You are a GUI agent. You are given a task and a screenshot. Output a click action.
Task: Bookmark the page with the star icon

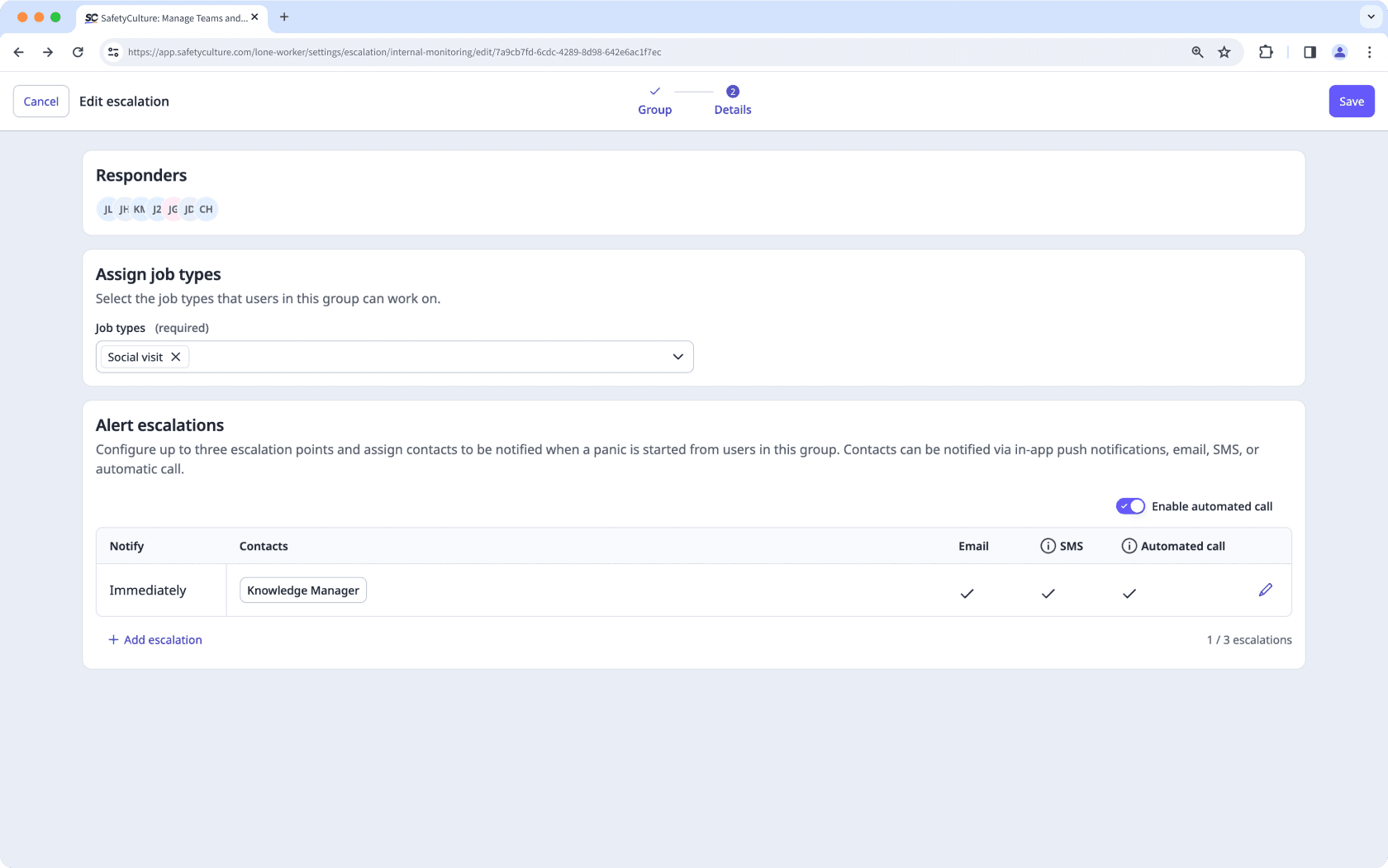tap(1224, 51)
